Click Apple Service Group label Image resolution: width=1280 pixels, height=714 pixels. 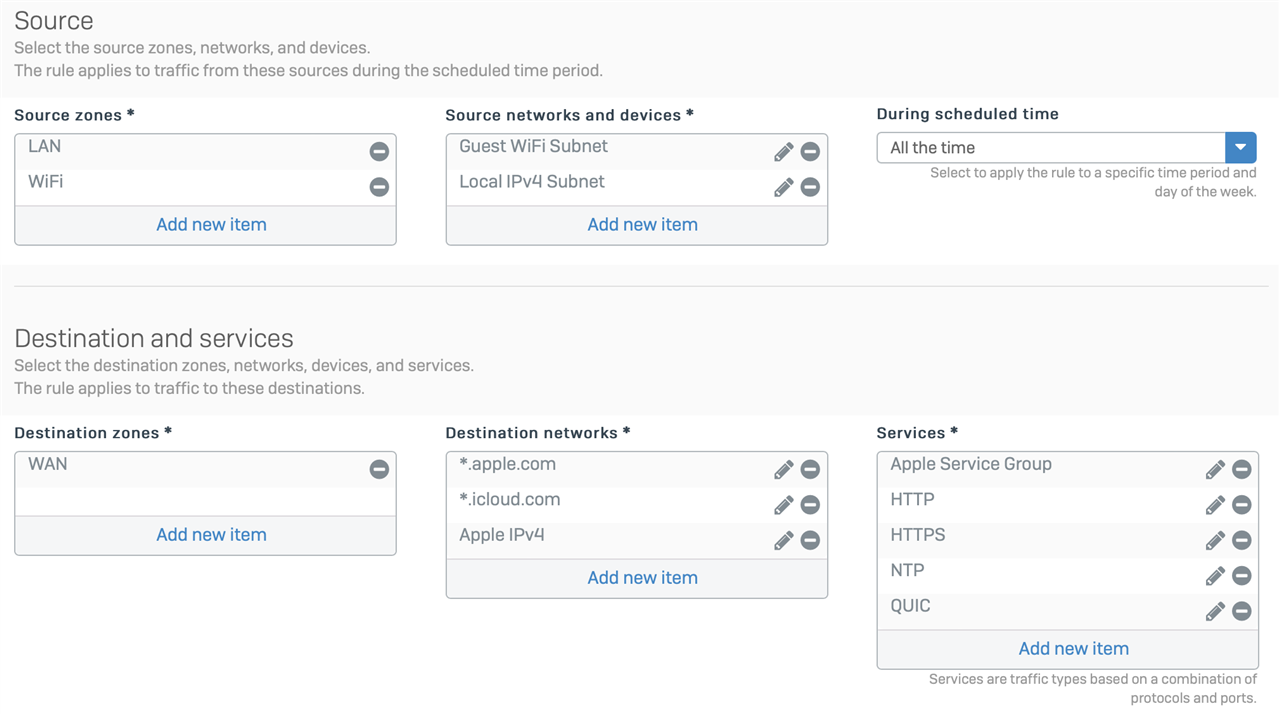pos(971,464)
